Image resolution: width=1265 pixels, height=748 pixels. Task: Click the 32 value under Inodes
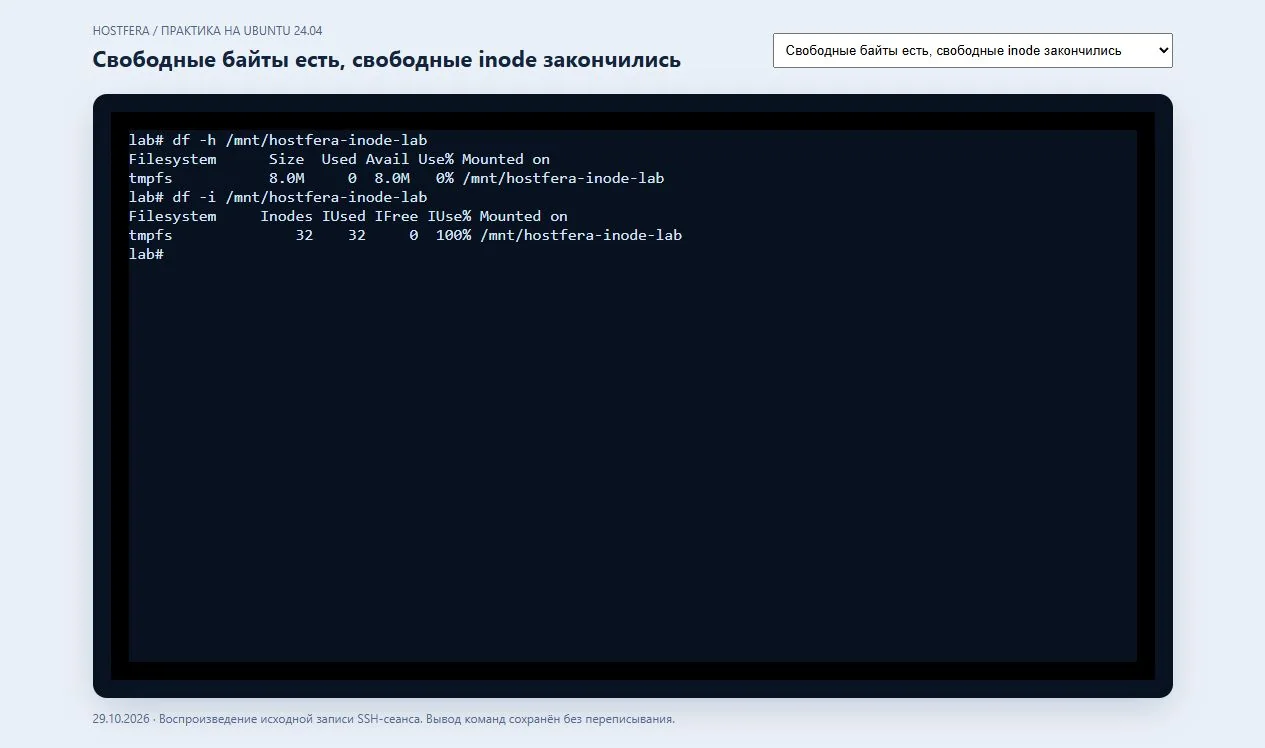(x=305, y=235)
